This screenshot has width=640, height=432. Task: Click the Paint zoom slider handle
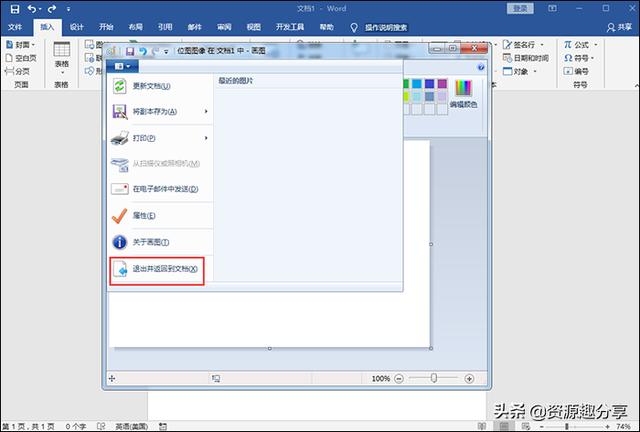click(434, 378)
